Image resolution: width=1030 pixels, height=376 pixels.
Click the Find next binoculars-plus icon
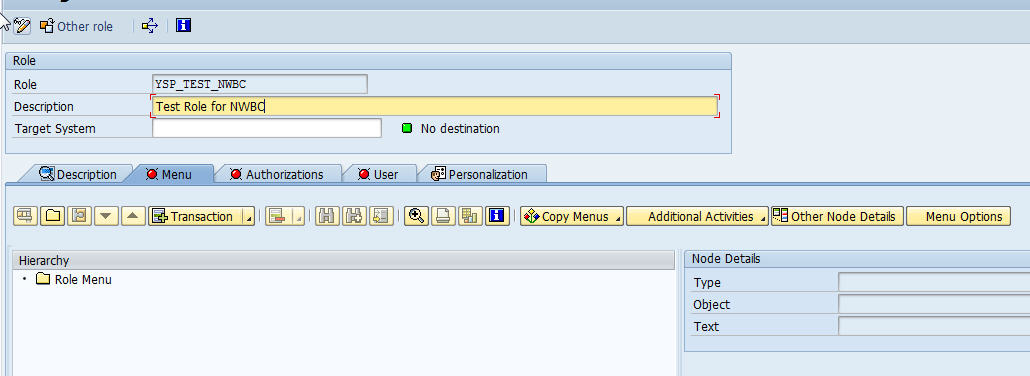pyautogui.click(x=354, y=216)
